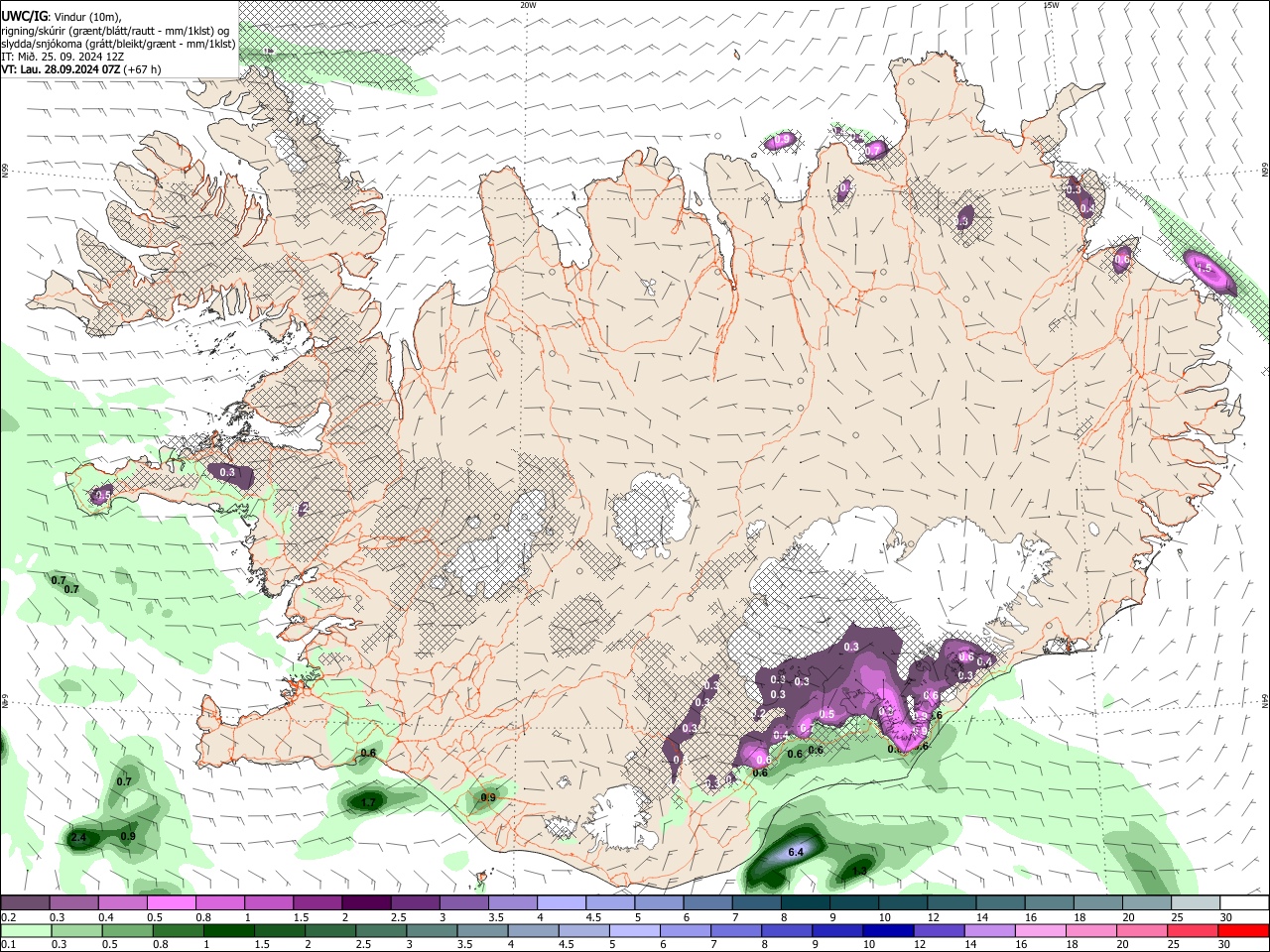Click the initial time 'IT: Mið. 25. 09. 2024 12Z'
This screenshot has height=952, width=1270.
pos(64,57)
